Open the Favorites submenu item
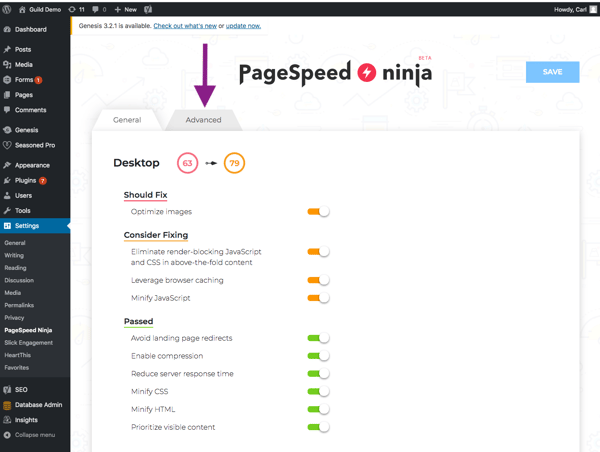This screenshot has width=600, height=452. (x=17, y=367)
